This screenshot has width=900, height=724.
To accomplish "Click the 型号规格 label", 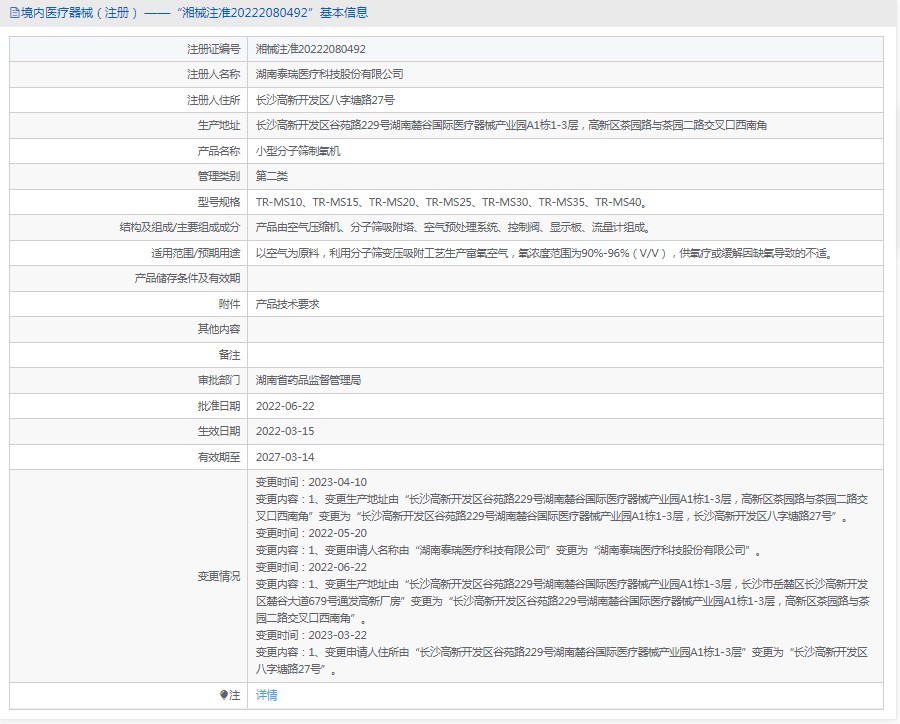I will 219,202.
